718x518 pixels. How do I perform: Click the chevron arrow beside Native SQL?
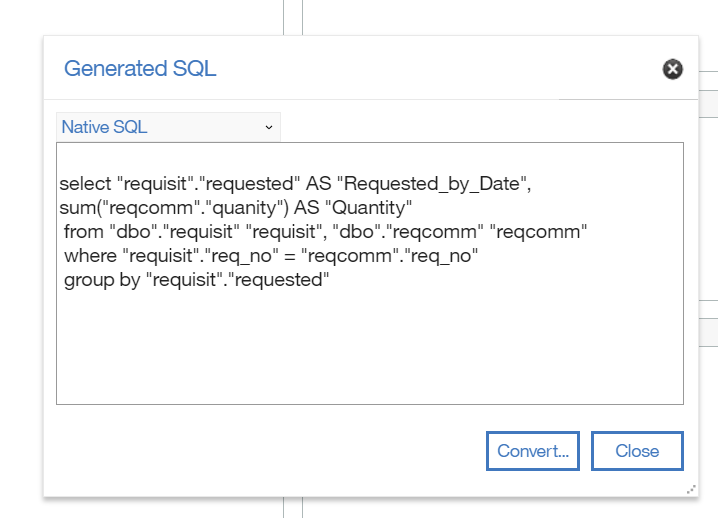(269, 127)
